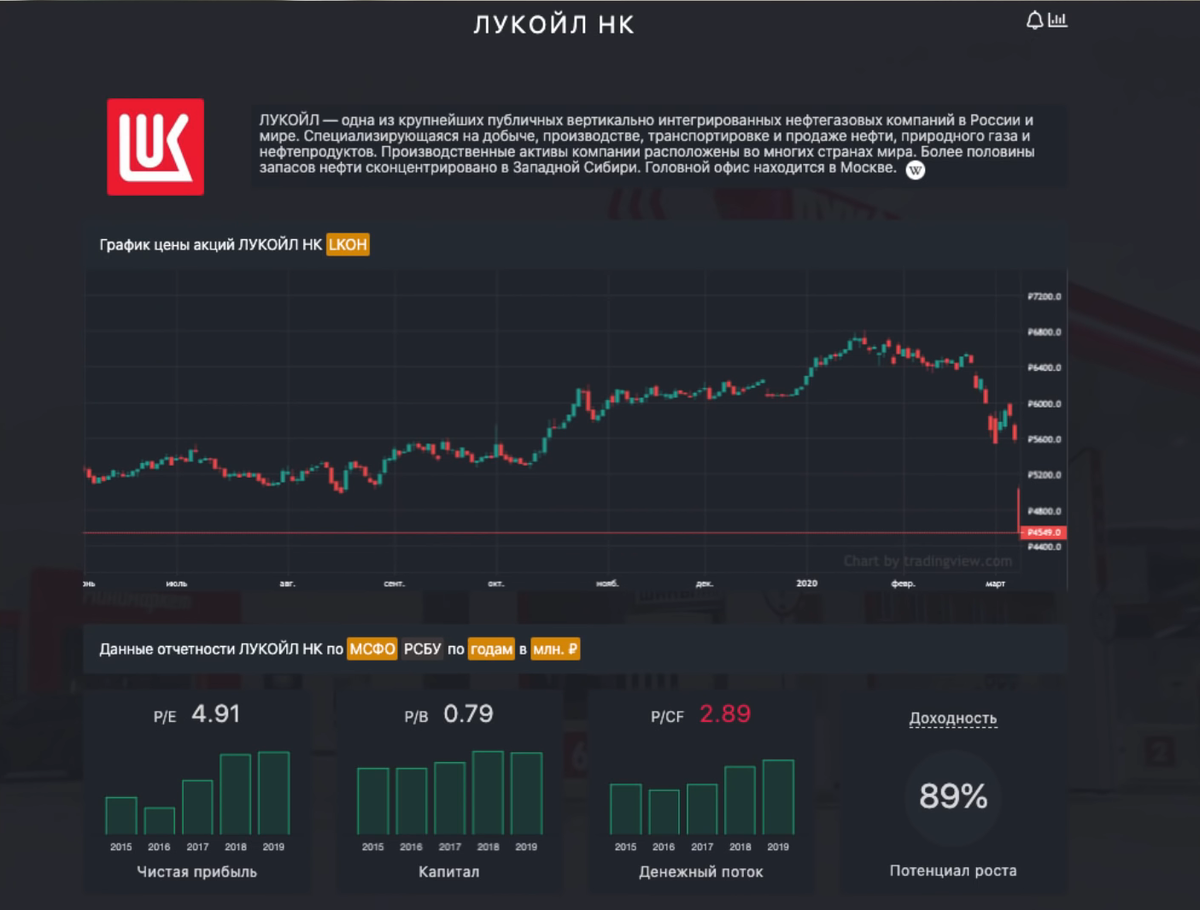Select the 2016 bar in Чистая прибыль chart

(159, 821)
